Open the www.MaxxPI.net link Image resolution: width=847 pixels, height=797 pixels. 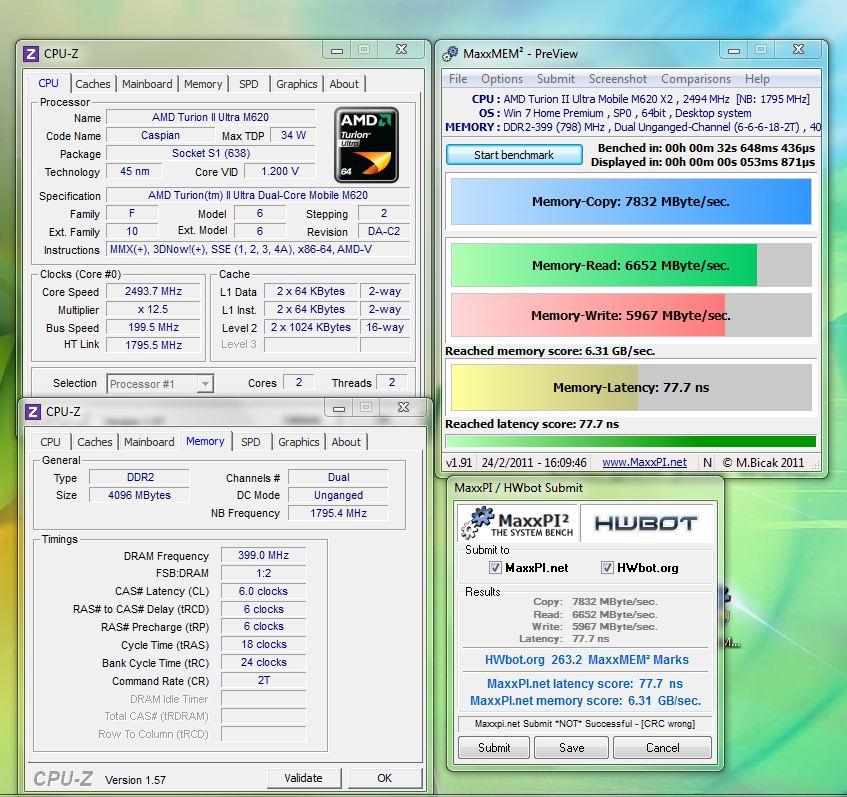pyautogui.click(x=644, y=463)
